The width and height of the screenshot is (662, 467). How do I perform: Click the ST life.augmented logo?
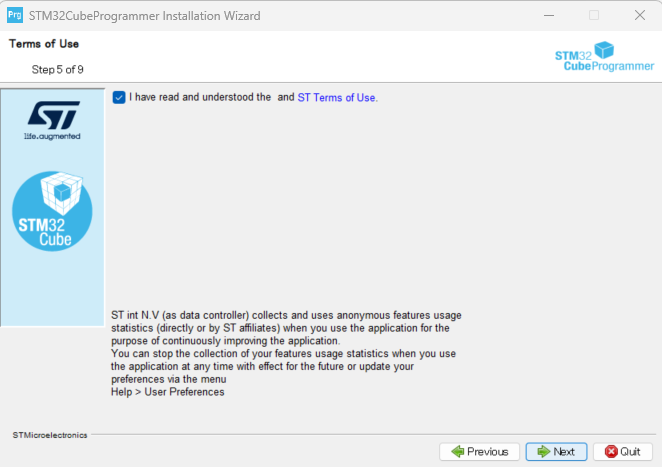pos(52,119)
